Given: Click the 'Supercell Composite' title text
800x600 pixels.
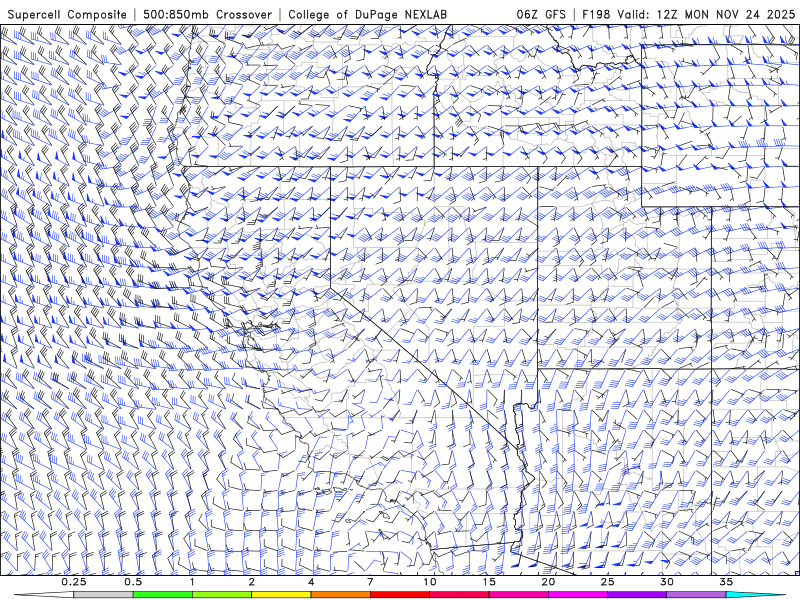Looking at the screenshot, I should click(x=67, y=15).
